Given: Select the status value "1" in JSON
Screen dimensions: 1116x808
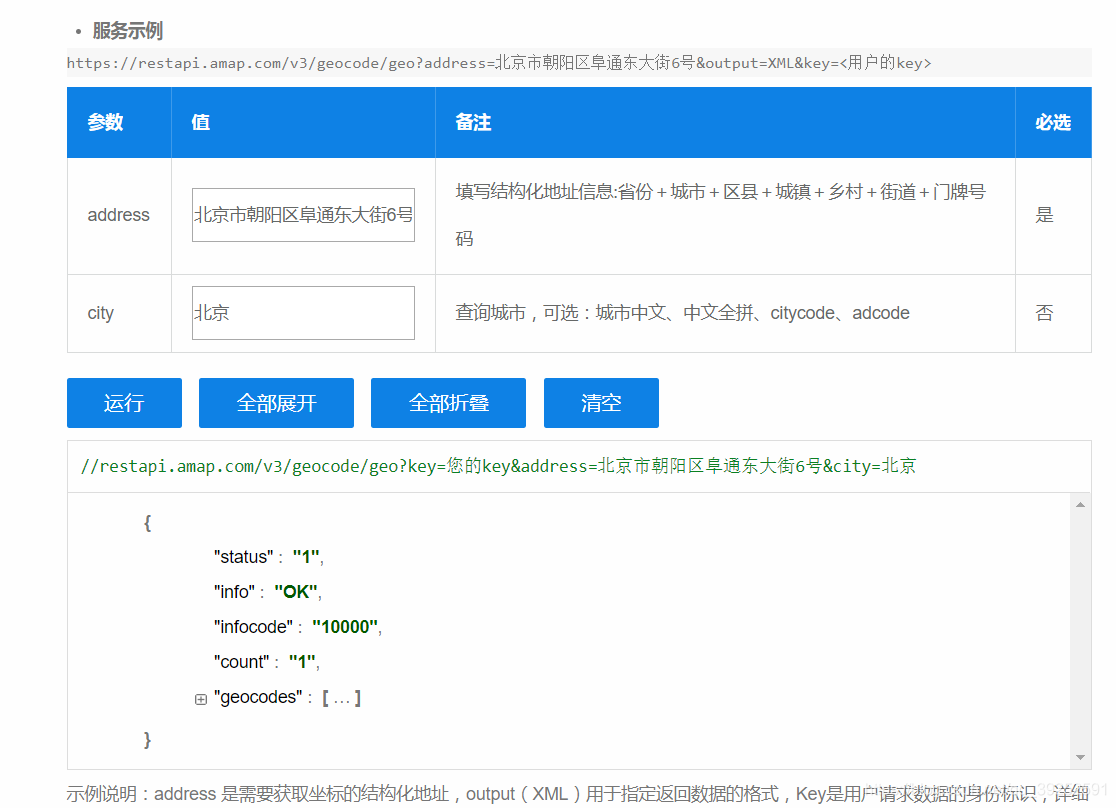Looking at the screenshot, I should click(306, 556).
